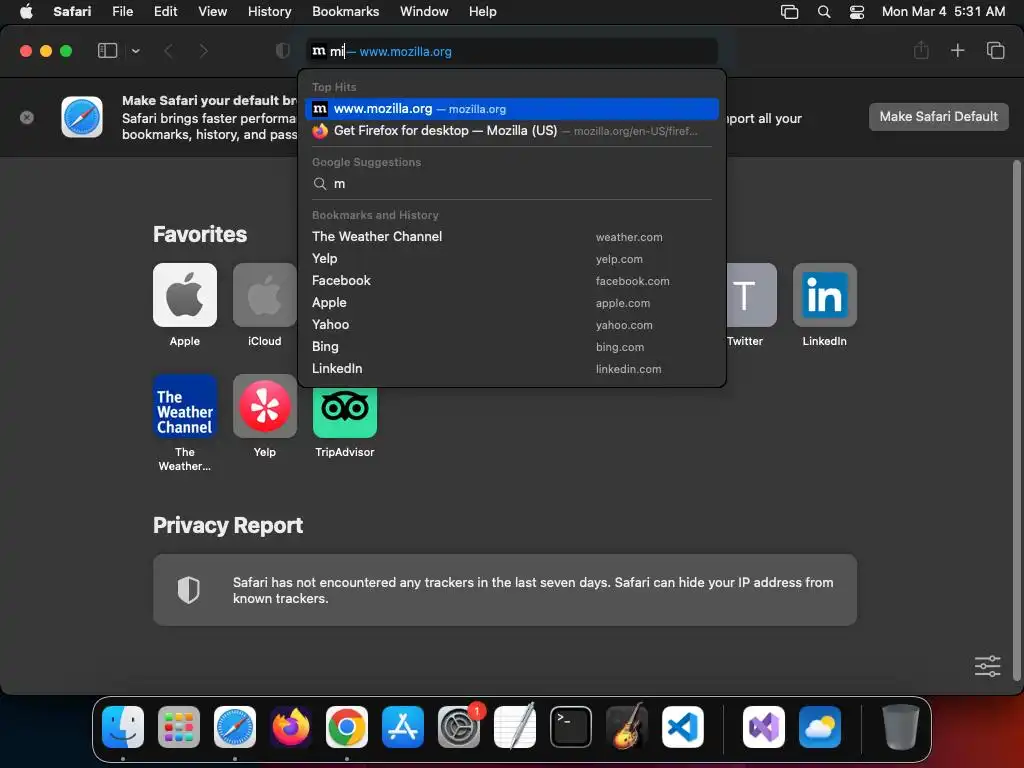This screenshot has height=768, width=1024.
Task: Open Terminal from the Dock
Action: tap(571, 726)
